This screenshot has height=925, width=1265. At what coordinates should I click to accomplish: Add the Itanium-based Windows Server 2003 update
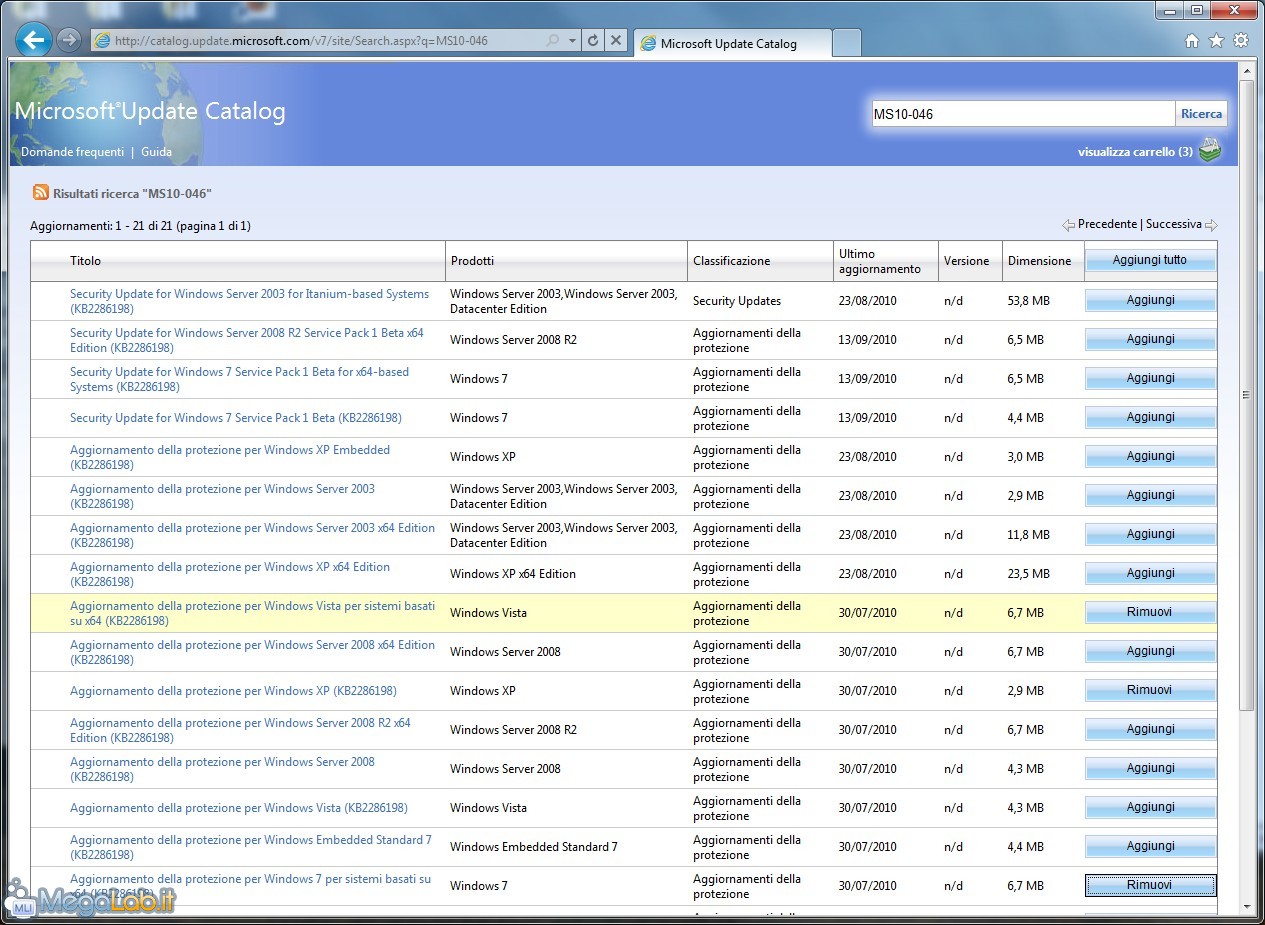coord(1150,300)
